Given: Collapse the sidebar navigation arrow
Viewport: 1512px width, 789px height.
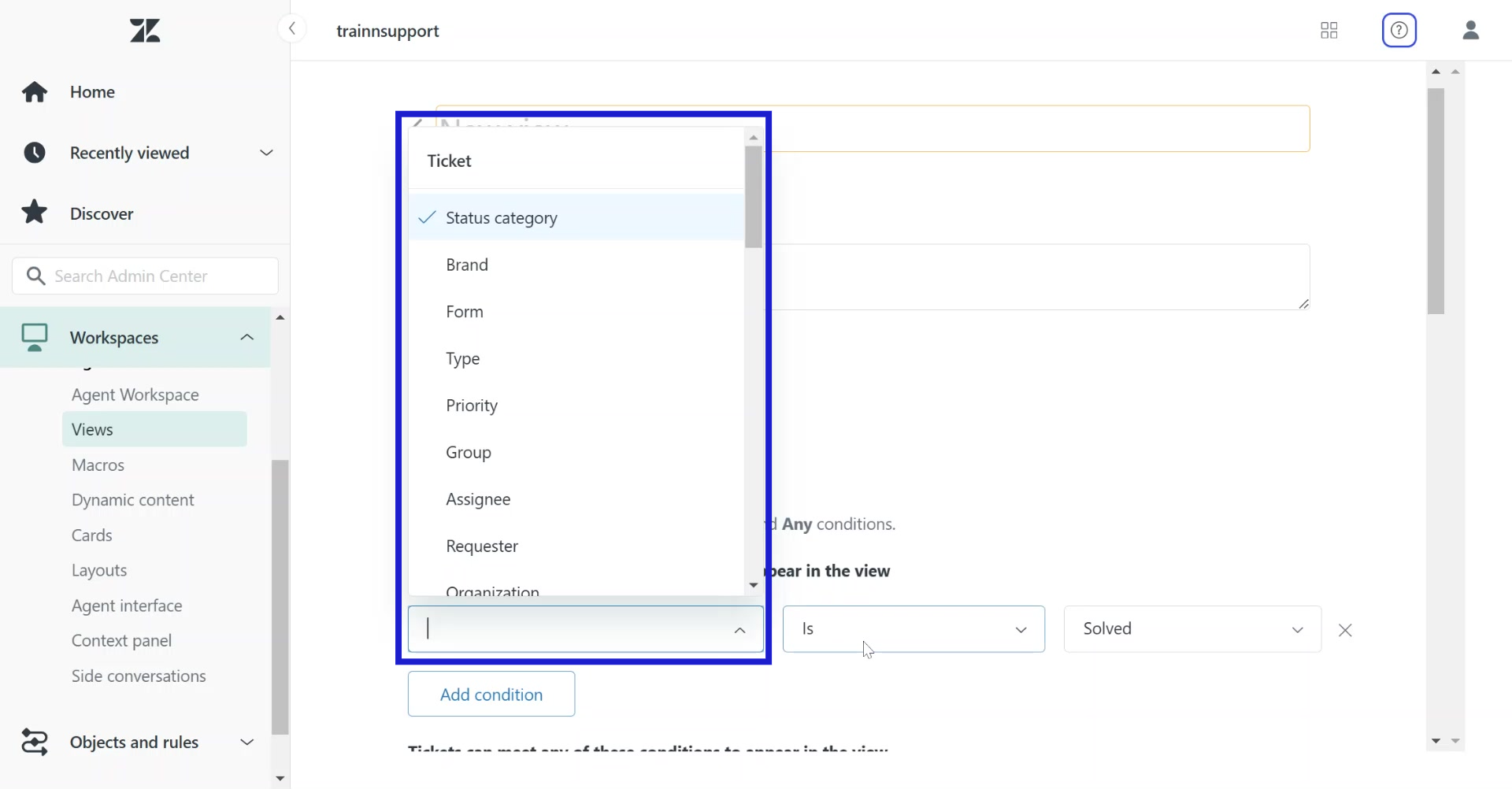Looking at the screenshot, I should [x=292, y=30].
